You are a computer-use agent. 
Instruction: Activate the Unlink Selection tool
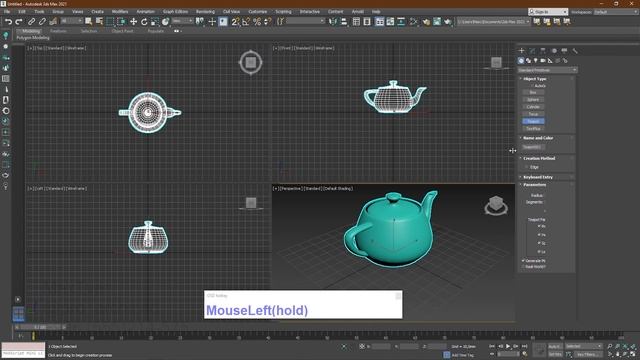(42, 22)
